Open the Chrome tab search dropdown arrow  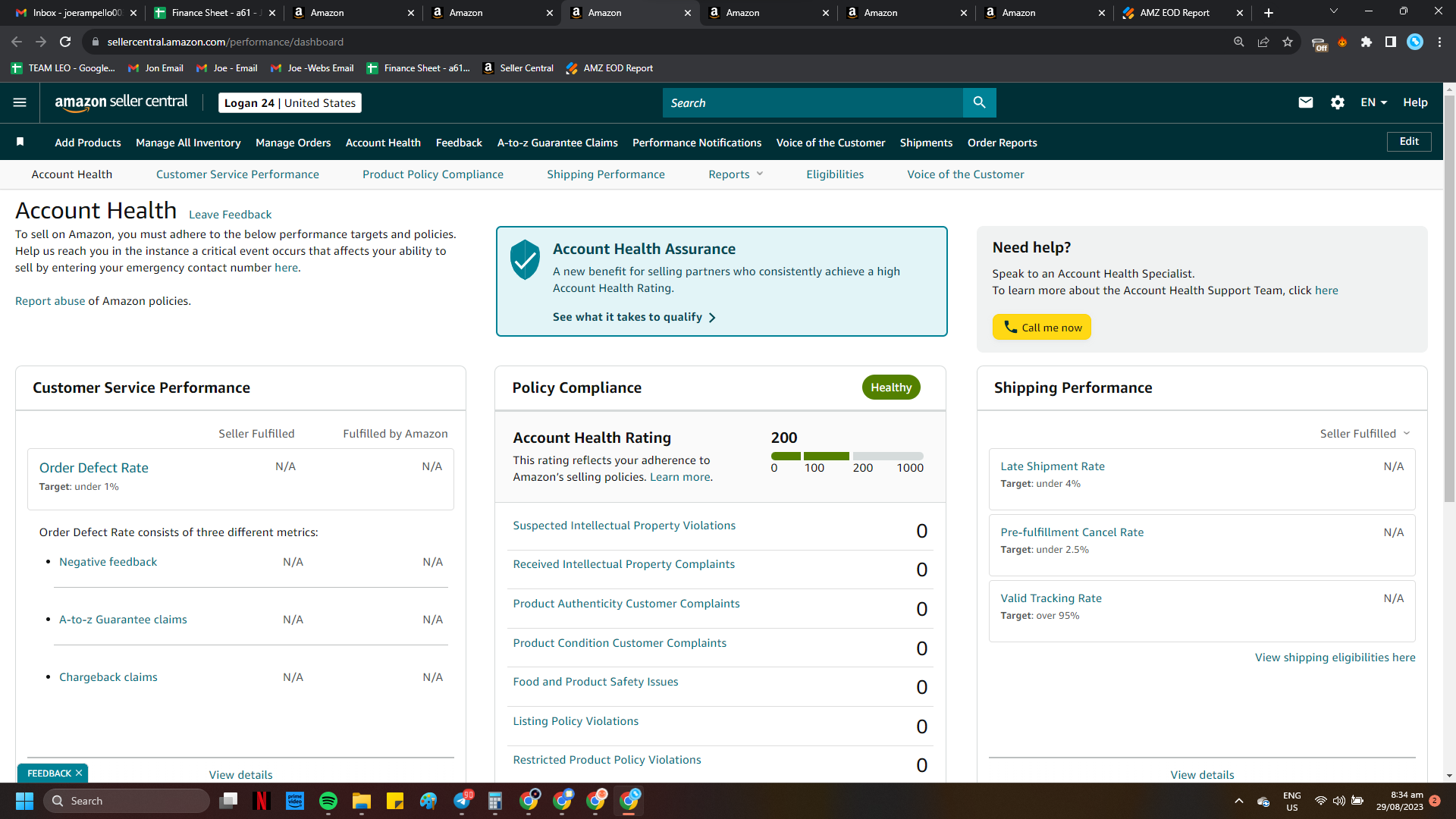pos(1333,11)
